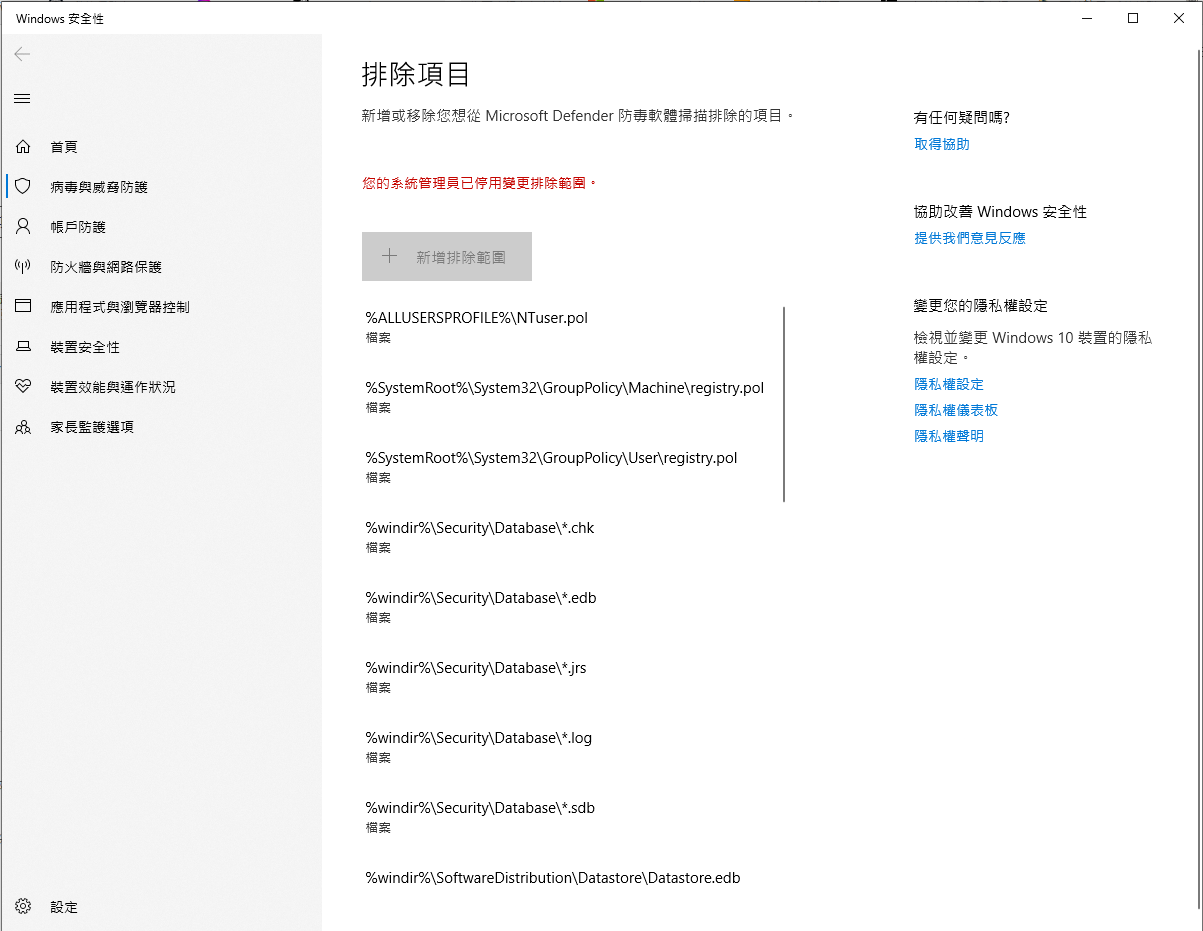The image size is (1203, 931).
Task: Click the 變更您的隱私權設定 heading
Action: click(981, 306)
